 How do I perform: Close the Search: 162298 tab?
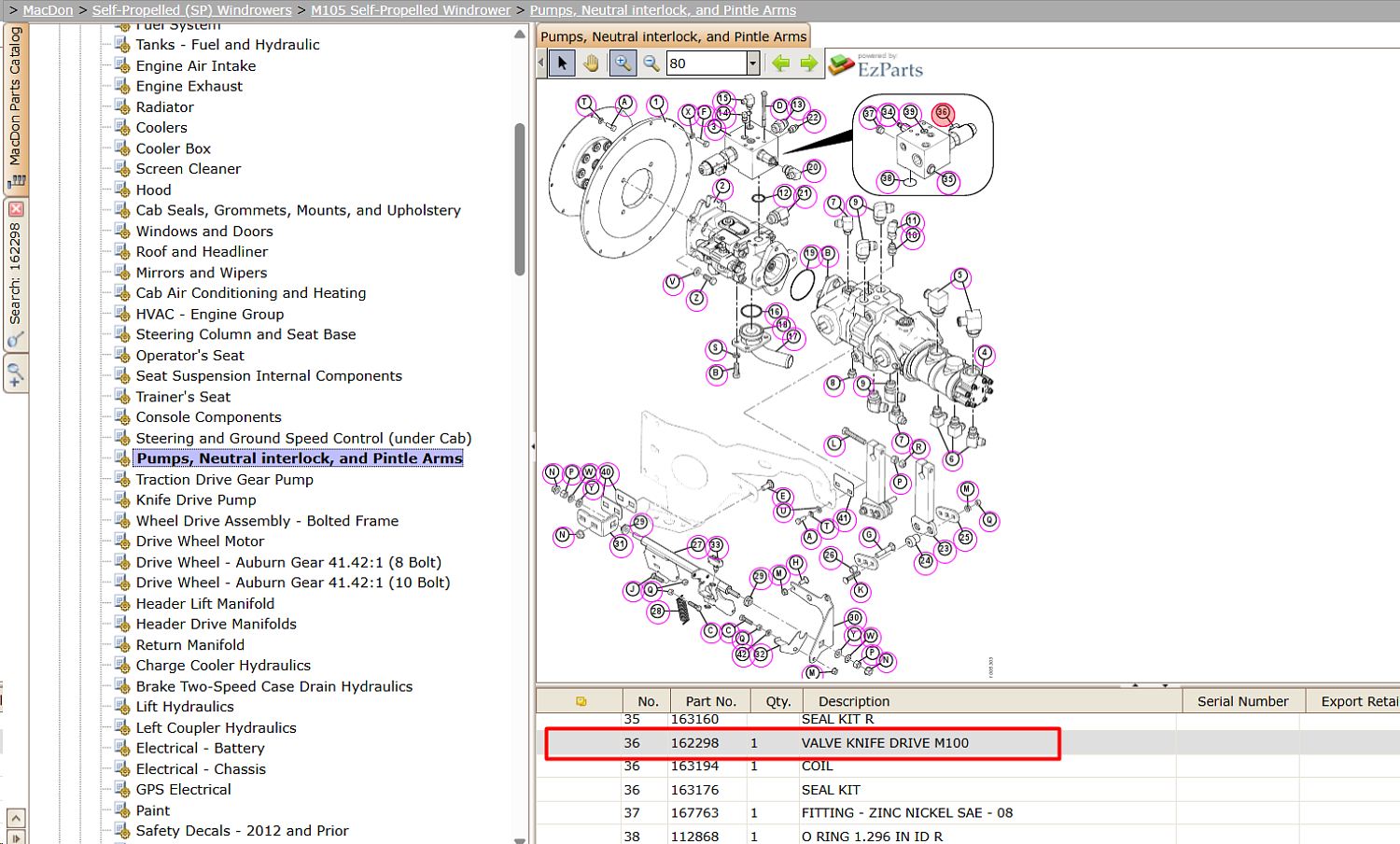coord(16,209)
